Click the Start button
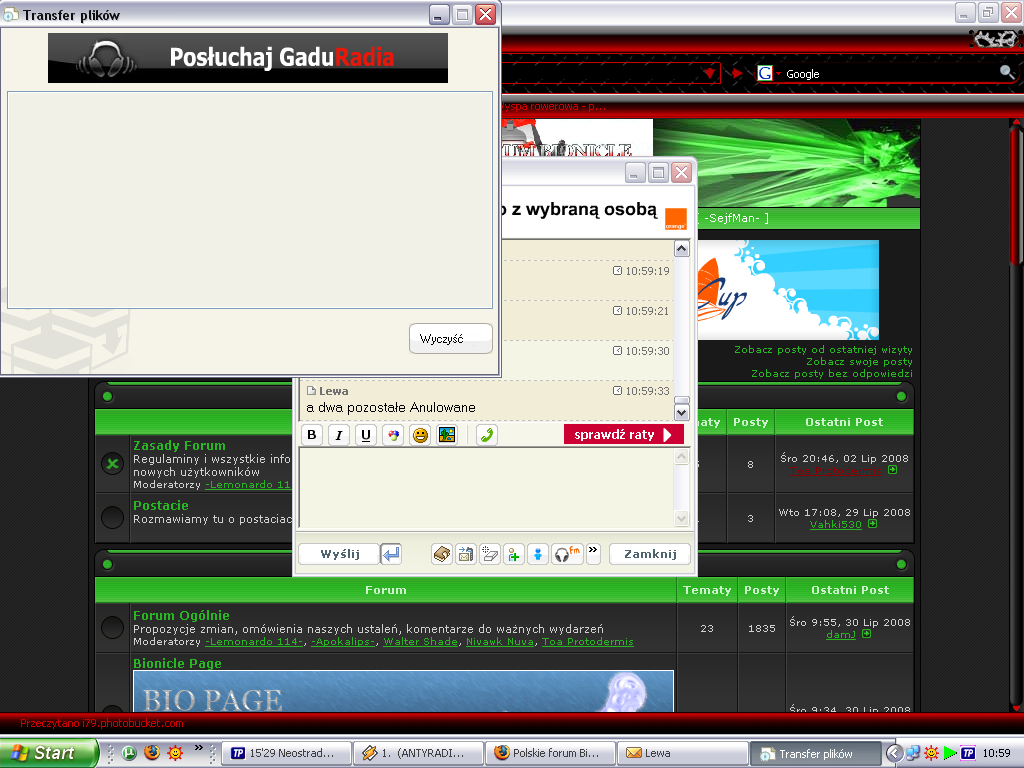The width and height of the screenshot is (1024, 768). tap(48, 753)
